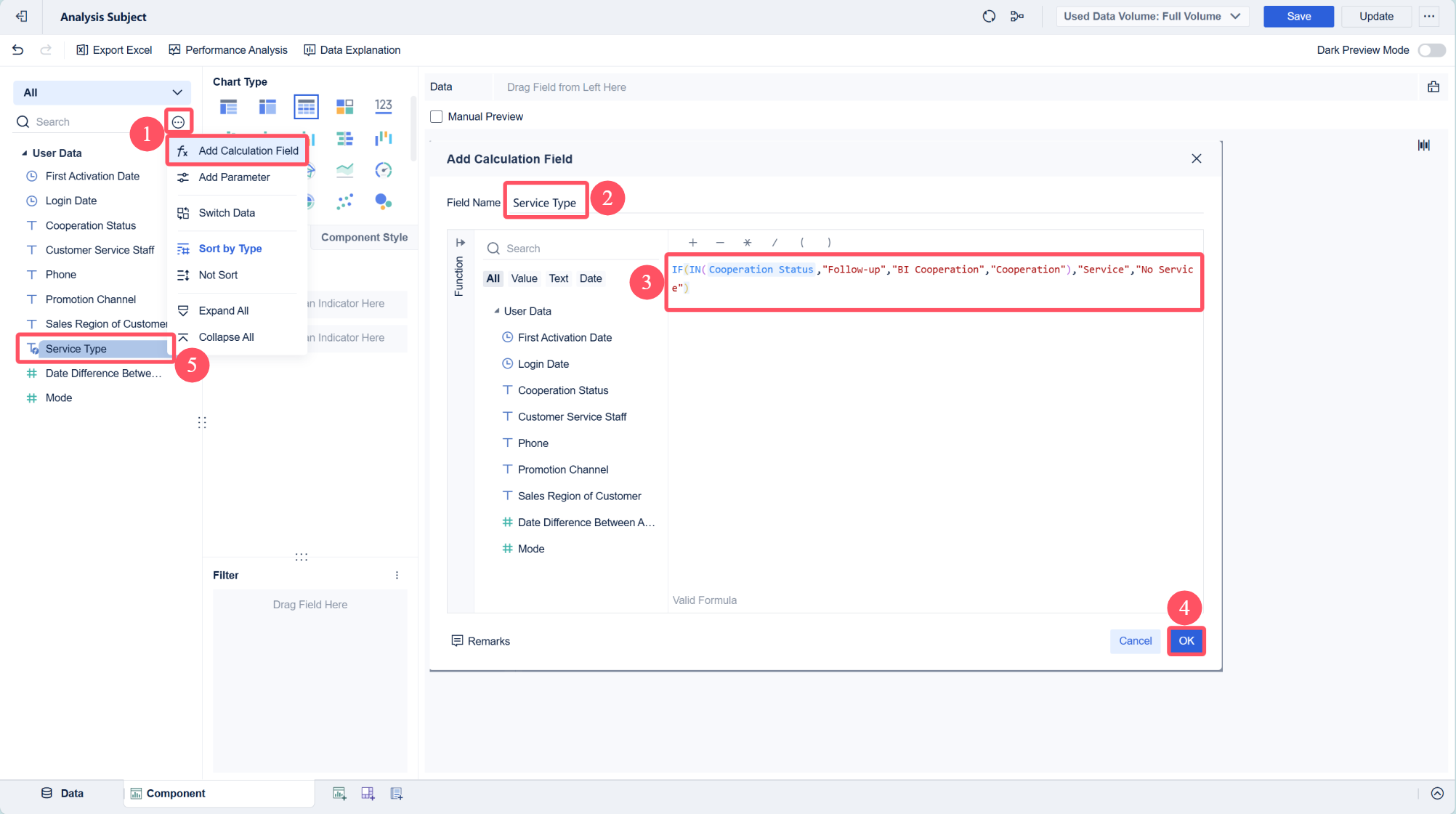
Task: Open Data Explanation from the toolbar
Action: (x=352, y=49)
